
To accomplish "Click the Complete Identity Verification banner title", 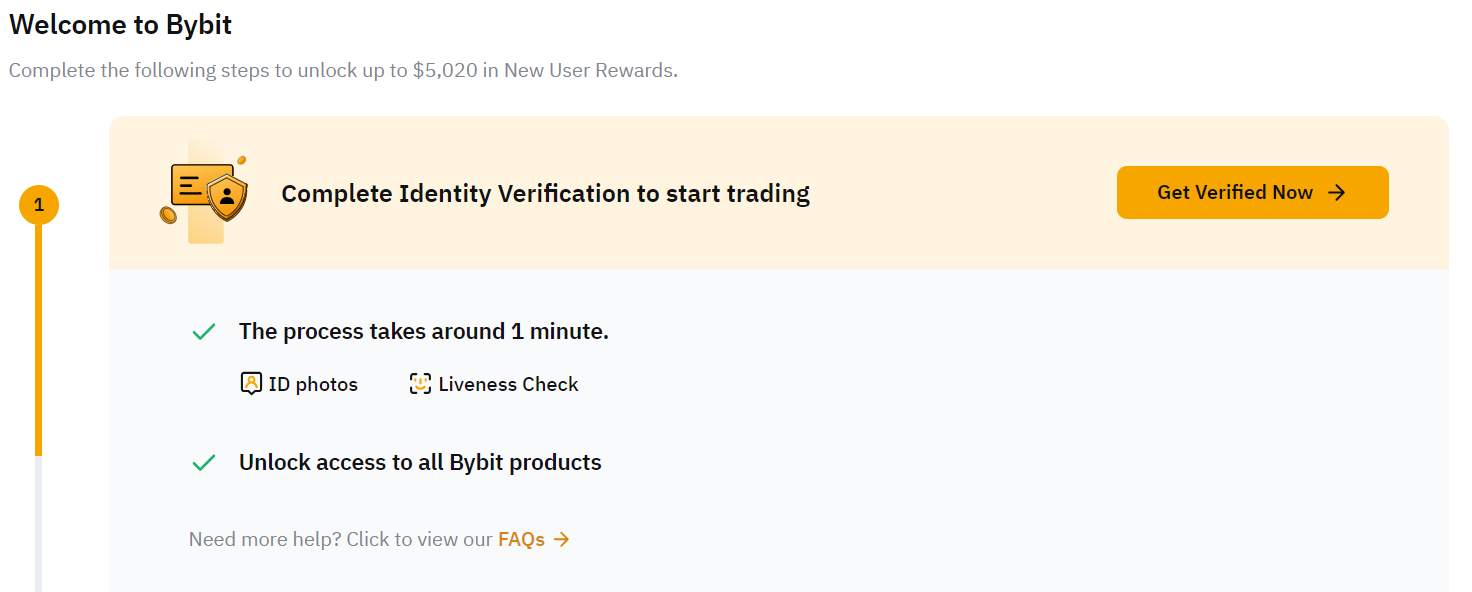I will click(545, 193).
